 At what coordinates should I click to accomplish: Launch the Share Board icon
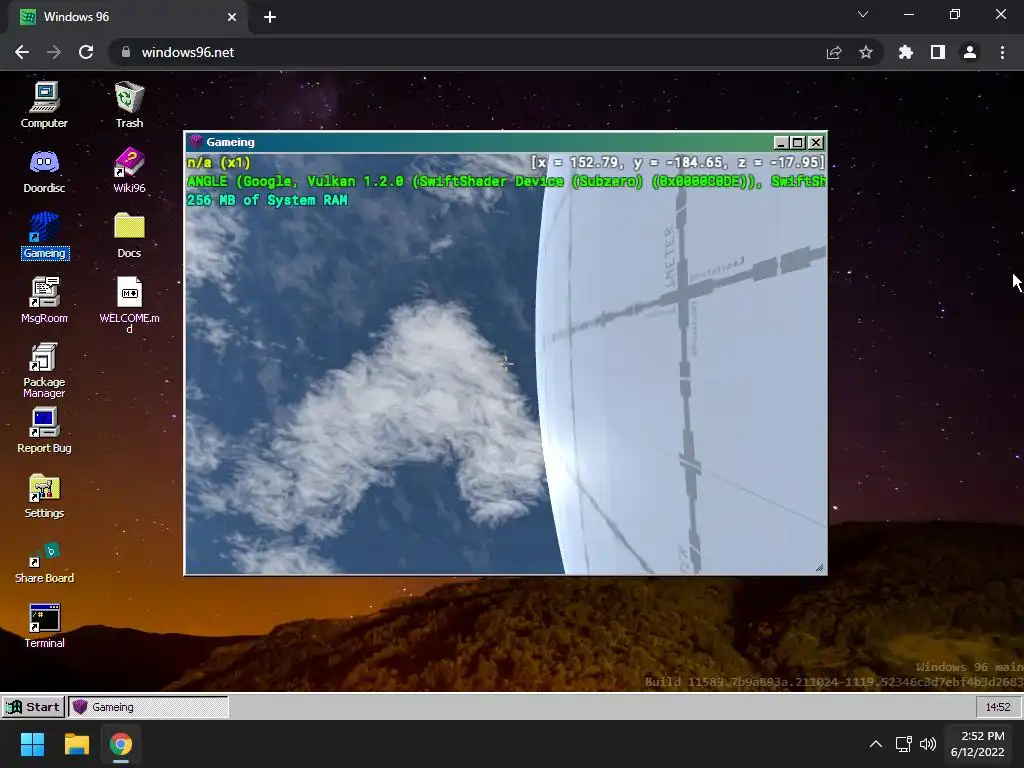pos(44,562)
